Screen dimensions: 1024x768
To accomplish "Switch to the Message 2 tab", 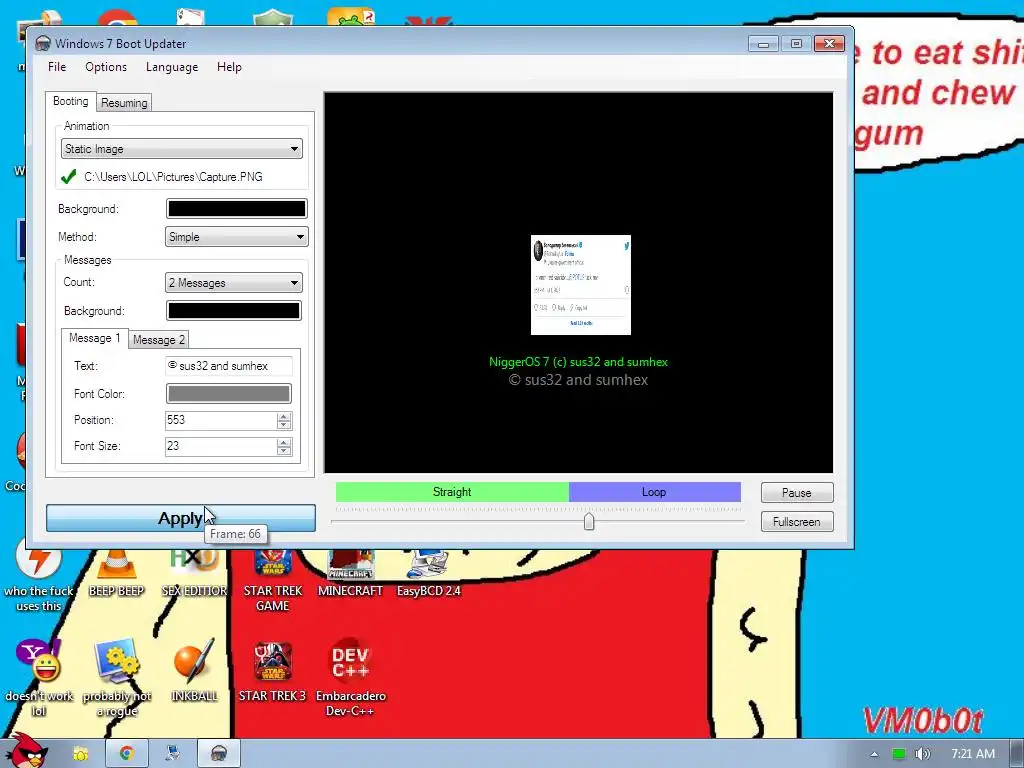I will pos(159,340).
